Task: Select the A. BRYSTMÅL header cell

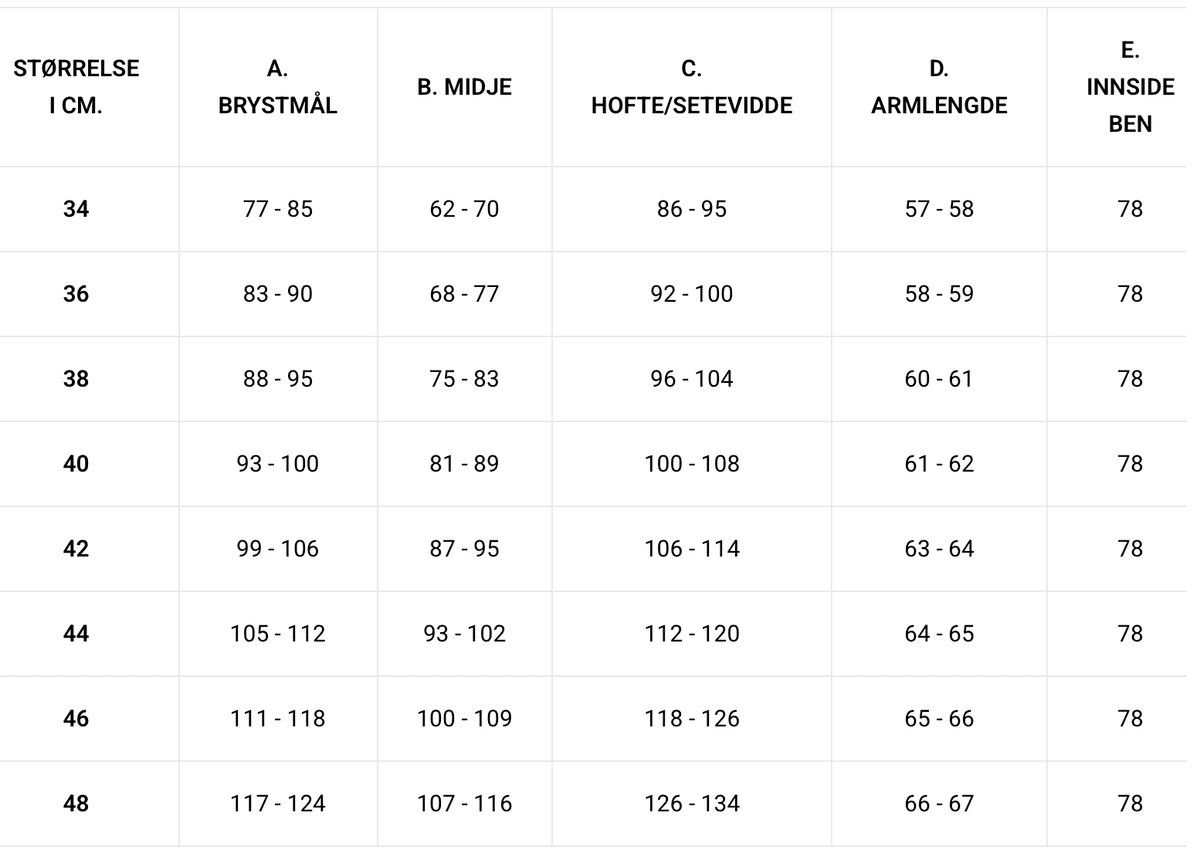Action: (x=278, y=87)
